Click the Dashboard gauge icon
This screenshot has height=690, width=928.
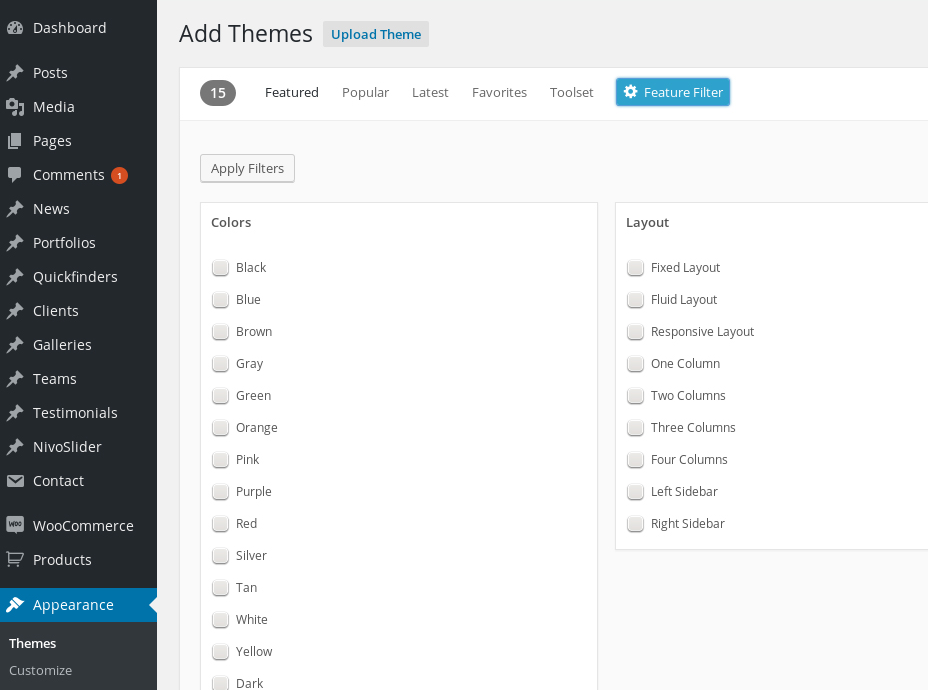[15, 28]
